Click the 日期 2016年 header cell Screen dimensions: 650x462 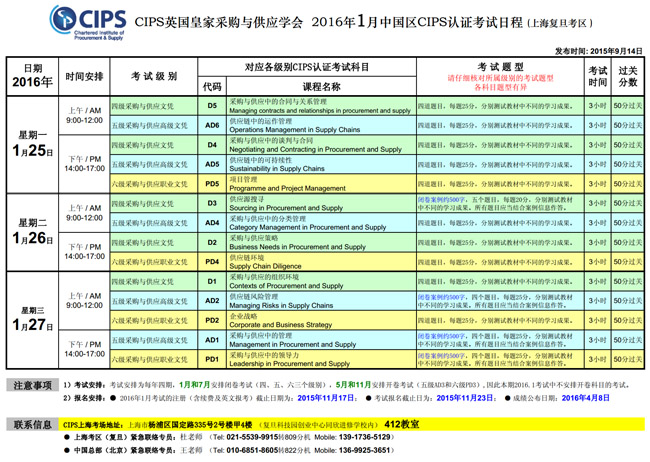(32, 76)
